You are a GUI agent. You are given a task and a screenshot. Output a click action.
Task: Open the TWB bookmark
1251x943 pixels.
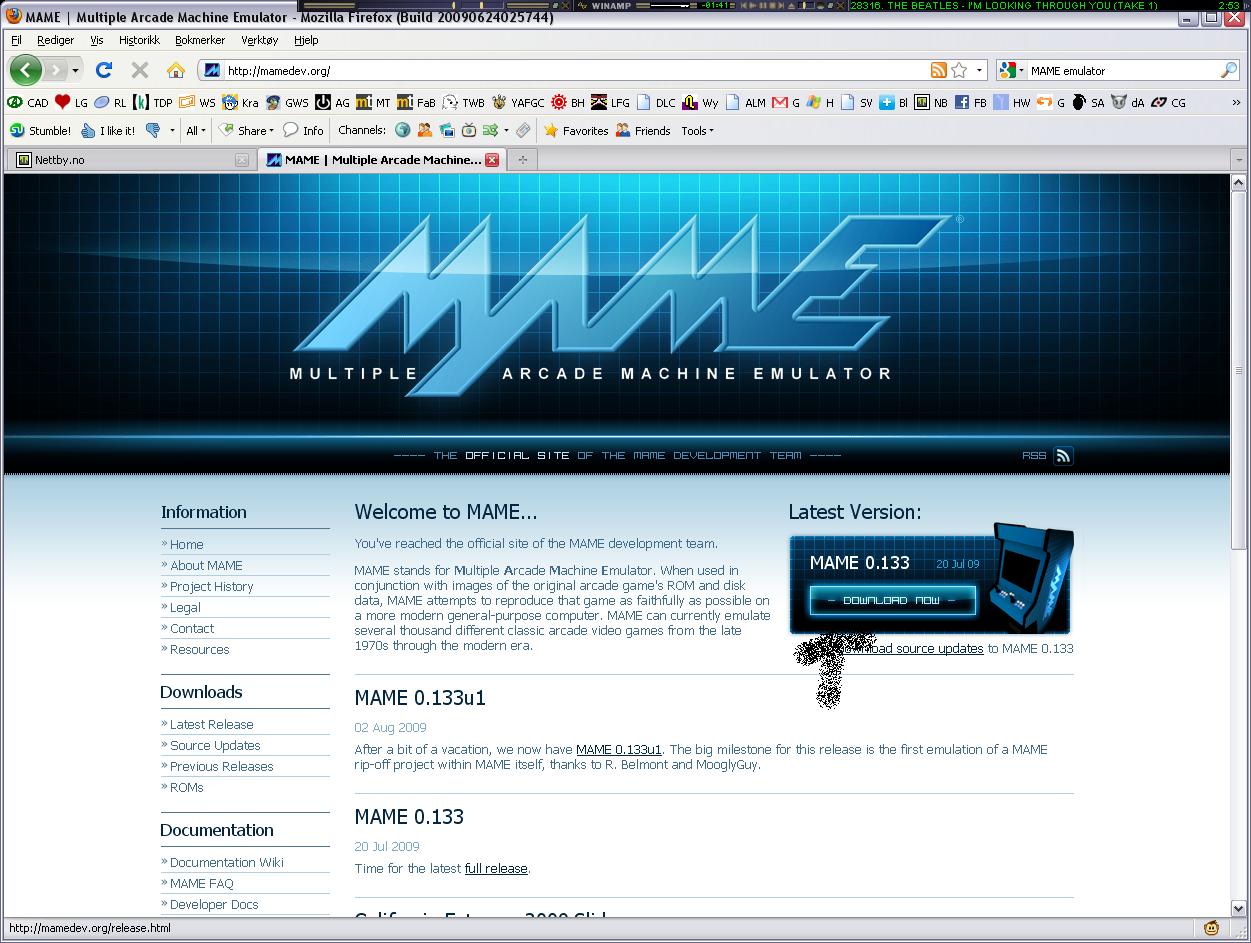[x=464, y=102]
